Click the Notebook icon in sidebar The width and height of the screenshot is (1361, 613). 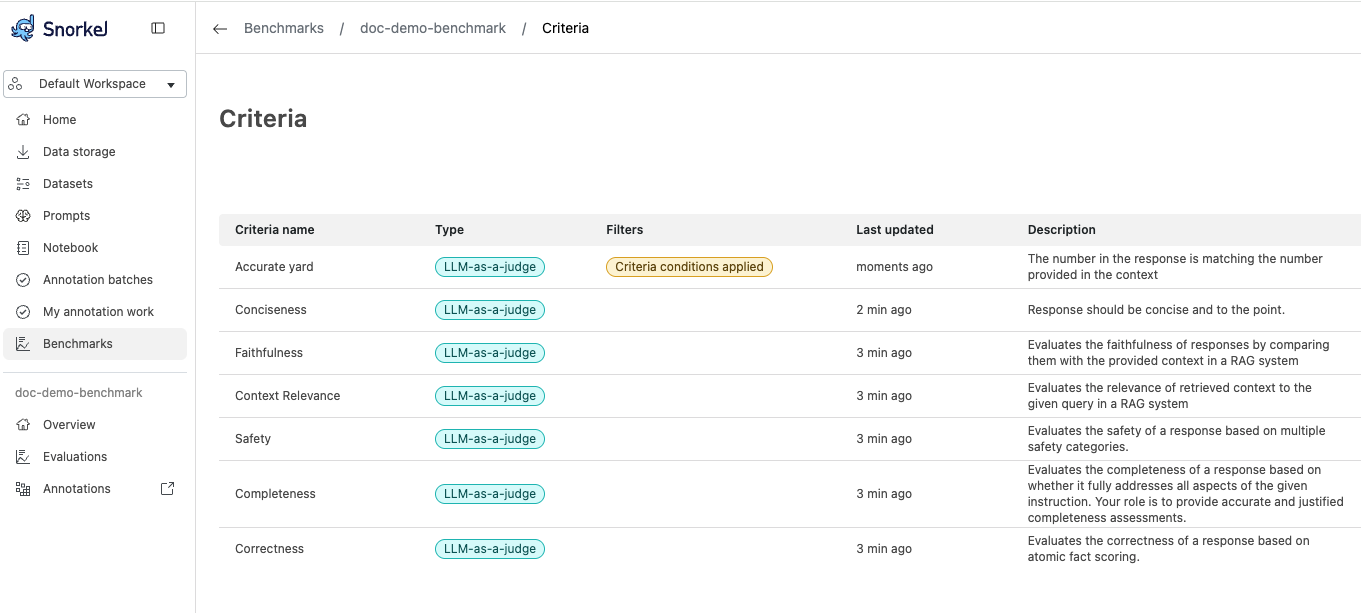click(x=23, y=248)
